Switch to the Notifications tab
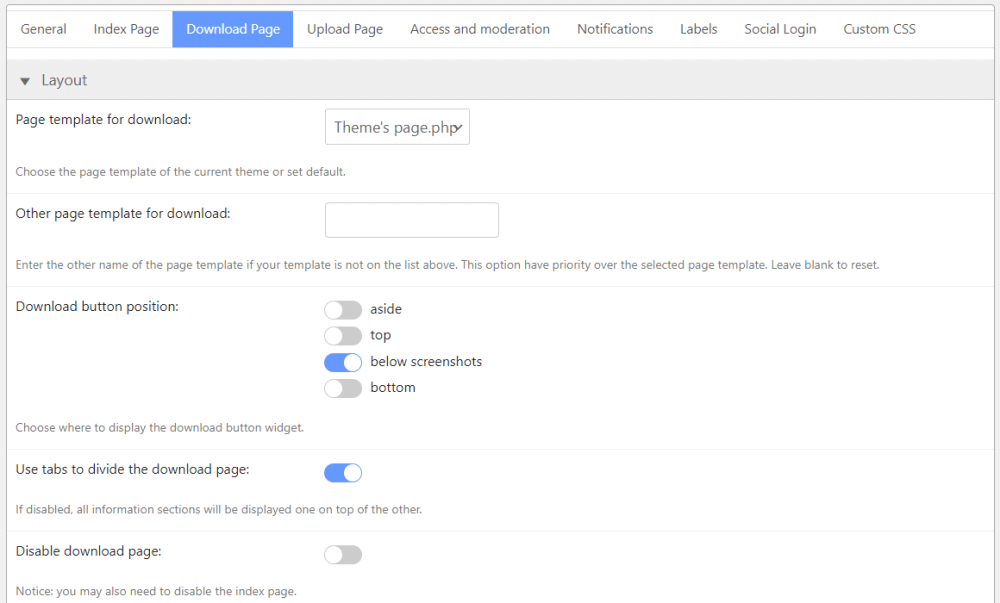The image size is (1000, 603). 615,29
